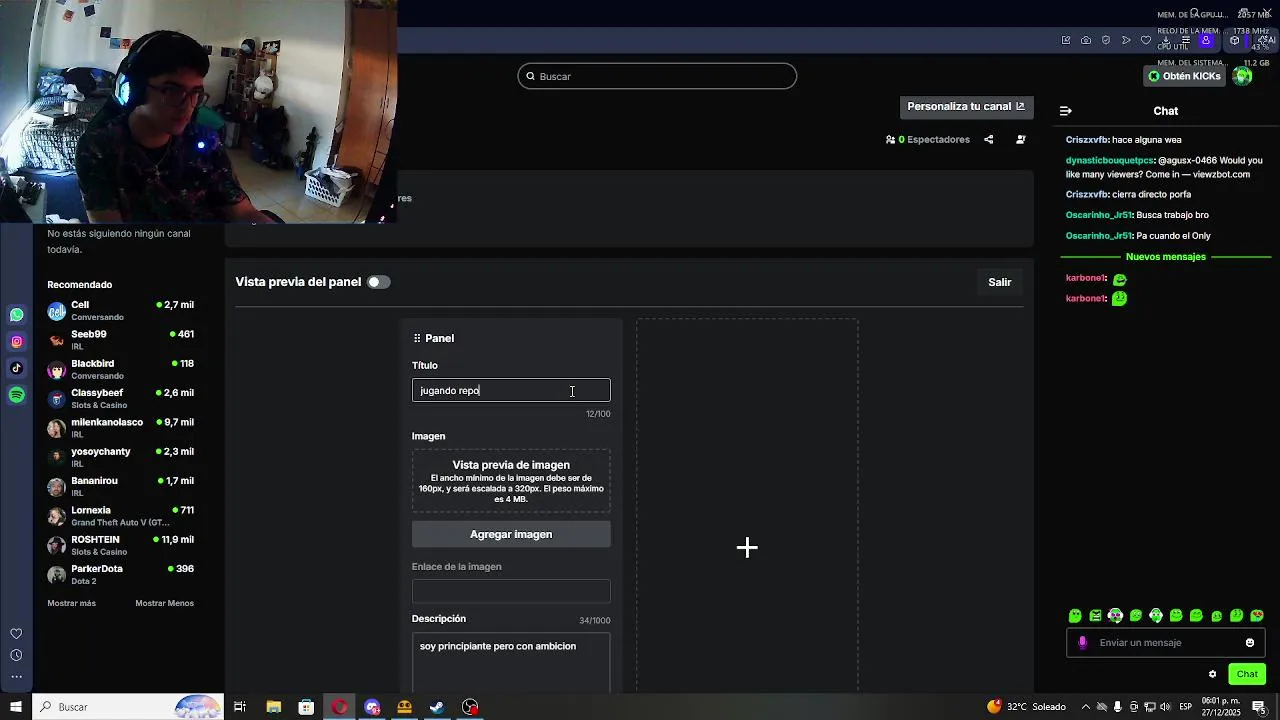Image resolution: width=1280 pixels, height=720 pixels.
Task: Open the Lornexia recommended channel
Action: [x=120, y=516]
